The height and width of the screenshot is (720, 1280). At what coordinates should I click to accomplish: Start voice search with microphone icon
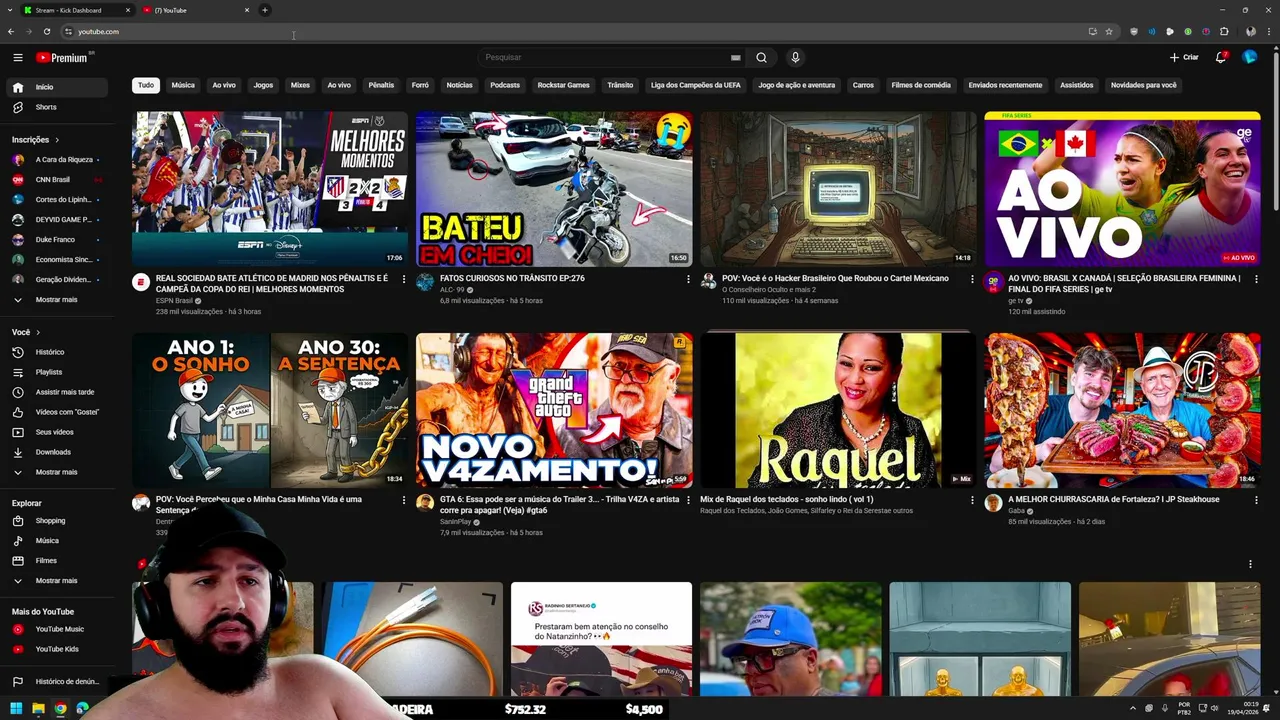point(795,57)
